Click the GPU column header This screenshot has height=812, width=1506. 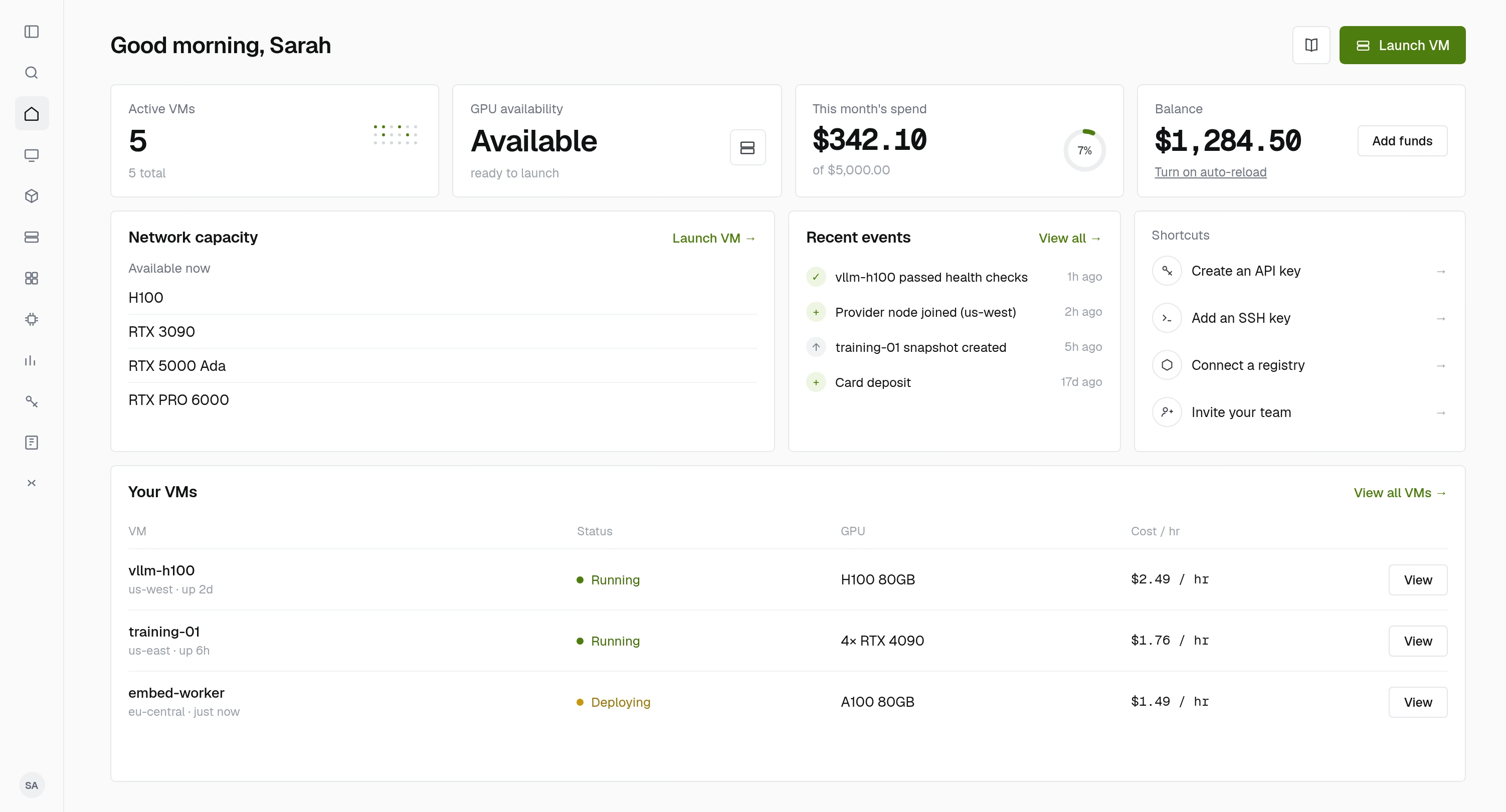852,531
